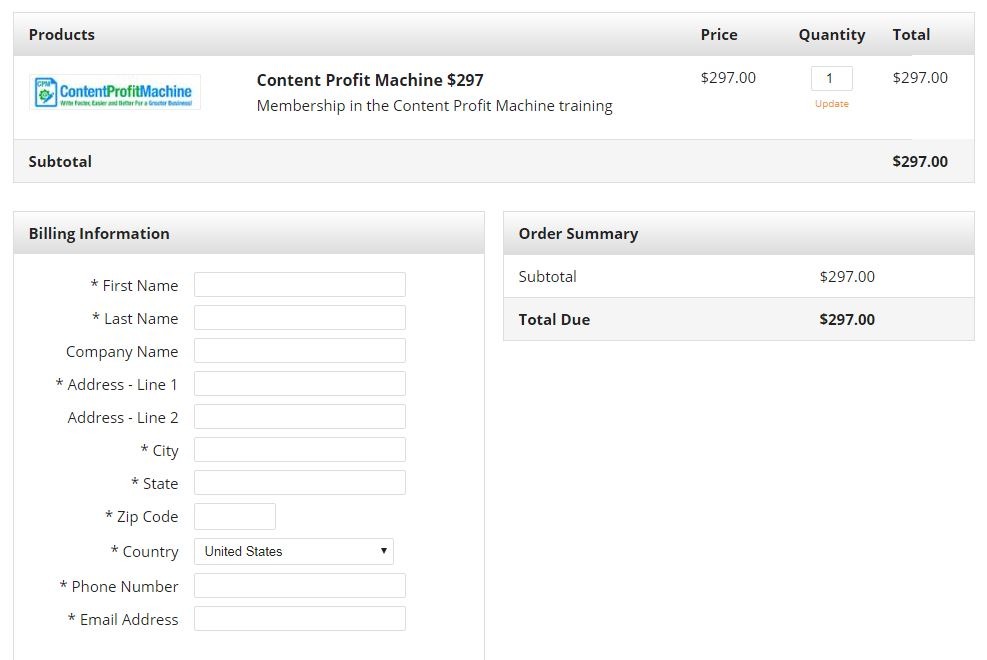Click the Phone Number field
The height and width of the screenshot is (660, 987).
299,586
